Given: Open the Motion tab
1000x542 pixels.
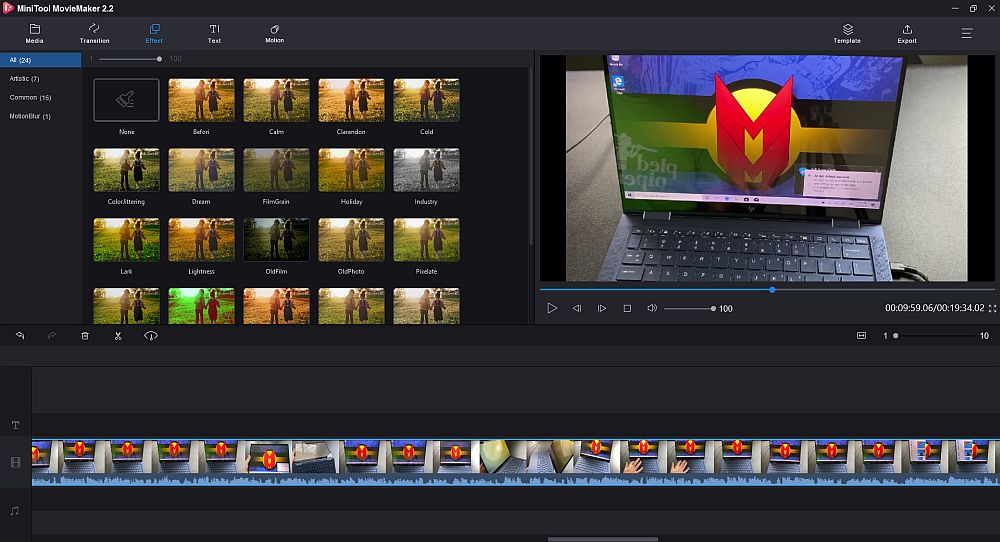Looking at the screenshot, I should [274, 34].
